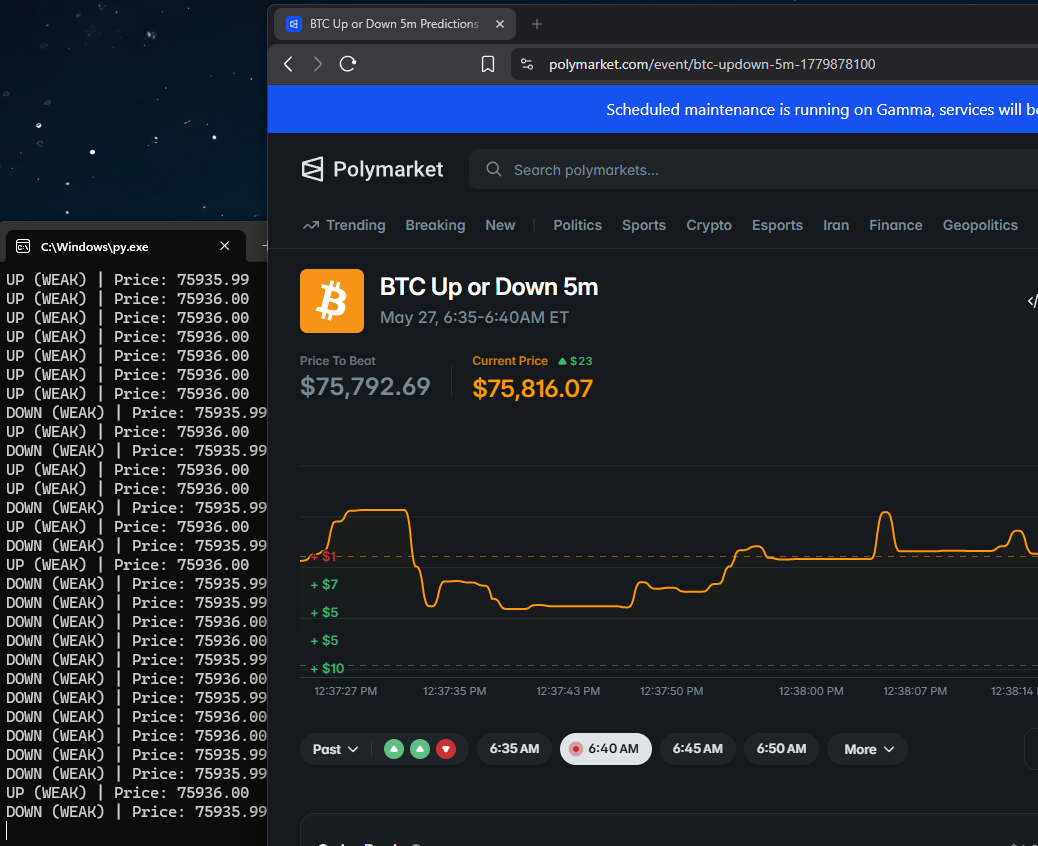This screenshot has height=846, width=1038.
Task: Go forward in the browser
Action: point(318,64)
